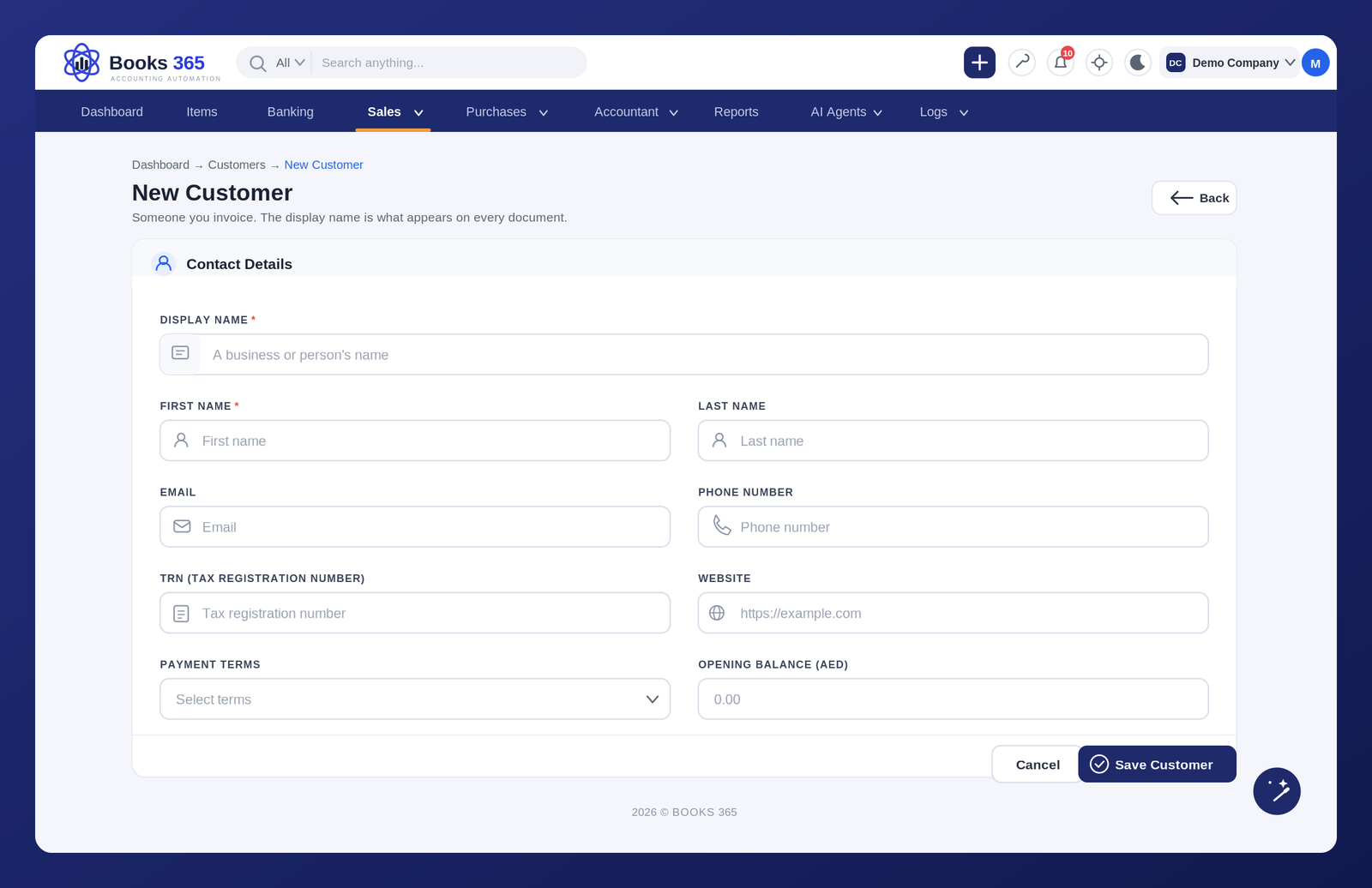This screenshot has height=888, width=1372.
Task: Go to Dashboard in the navigation bar
Action: 111,112
